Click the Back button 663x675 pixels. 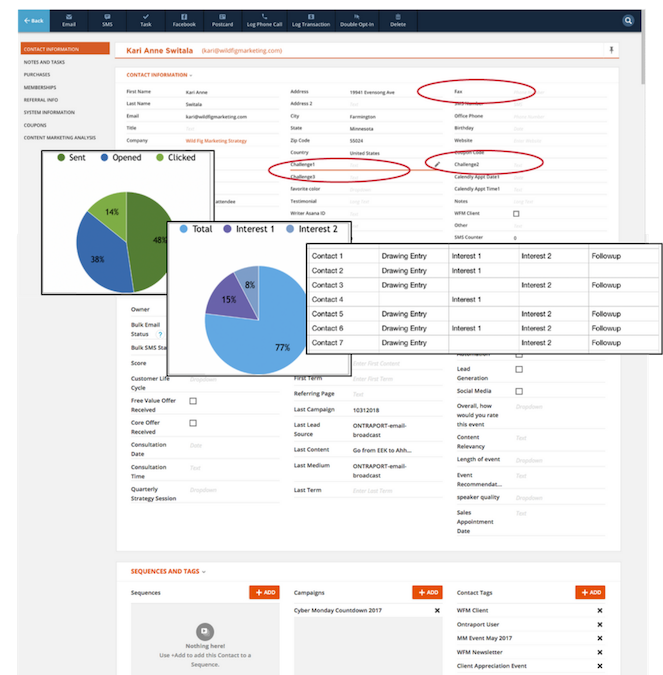(x=34, y=20)
